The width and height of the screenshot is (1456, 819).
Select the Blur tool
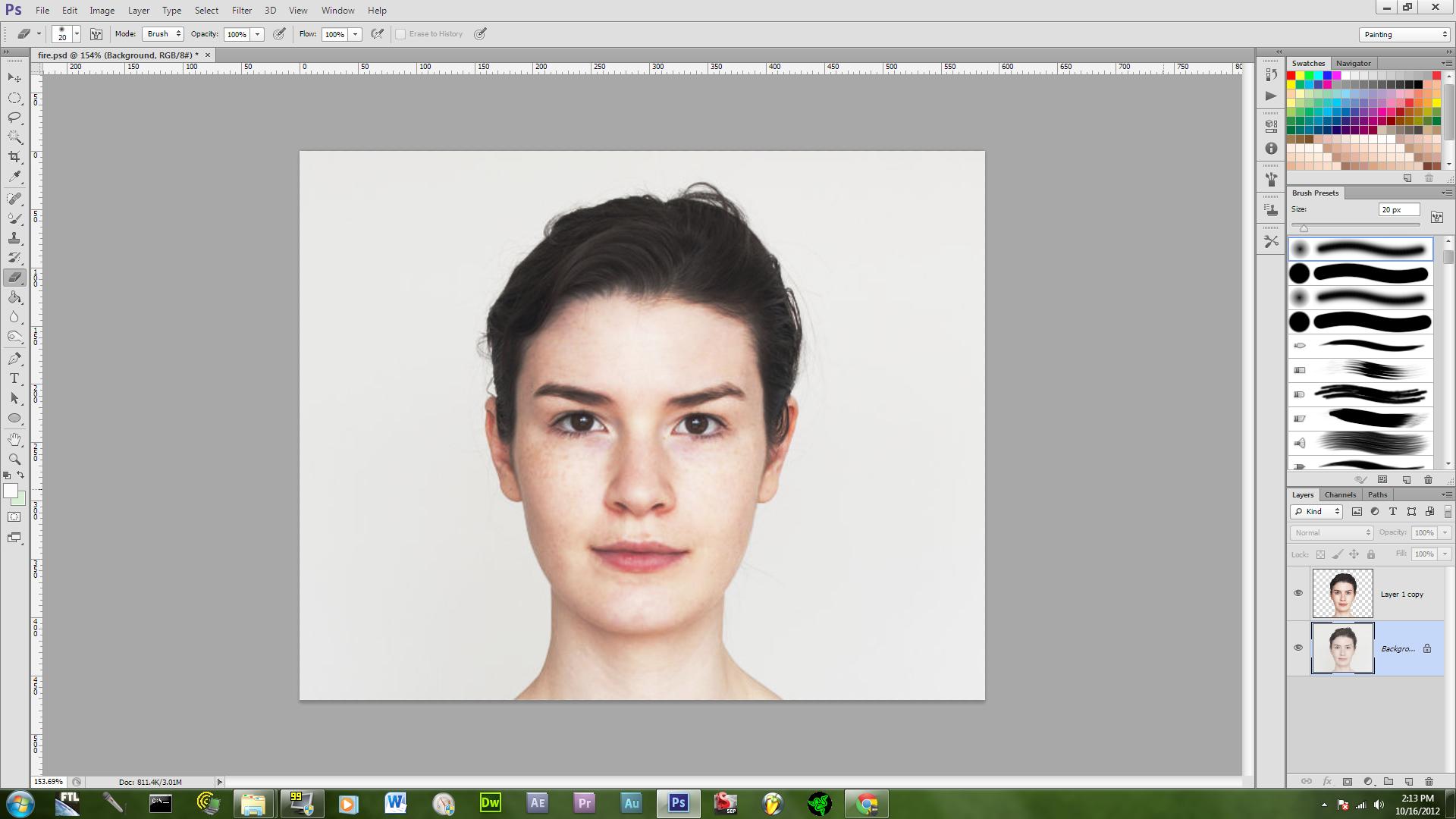[14, 317]
